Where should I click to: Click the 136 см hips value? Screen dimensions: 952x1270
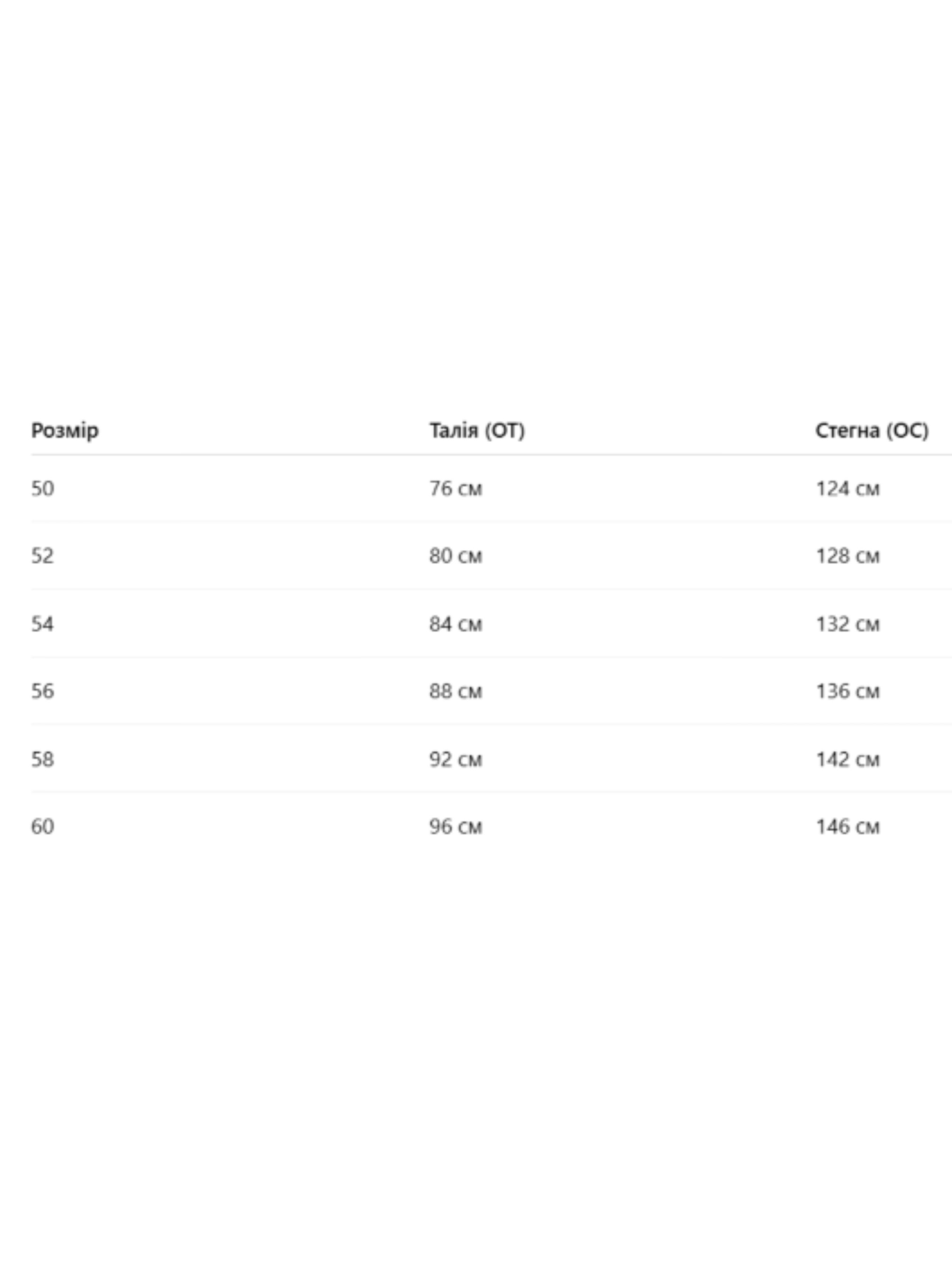(x=848, y=691)
